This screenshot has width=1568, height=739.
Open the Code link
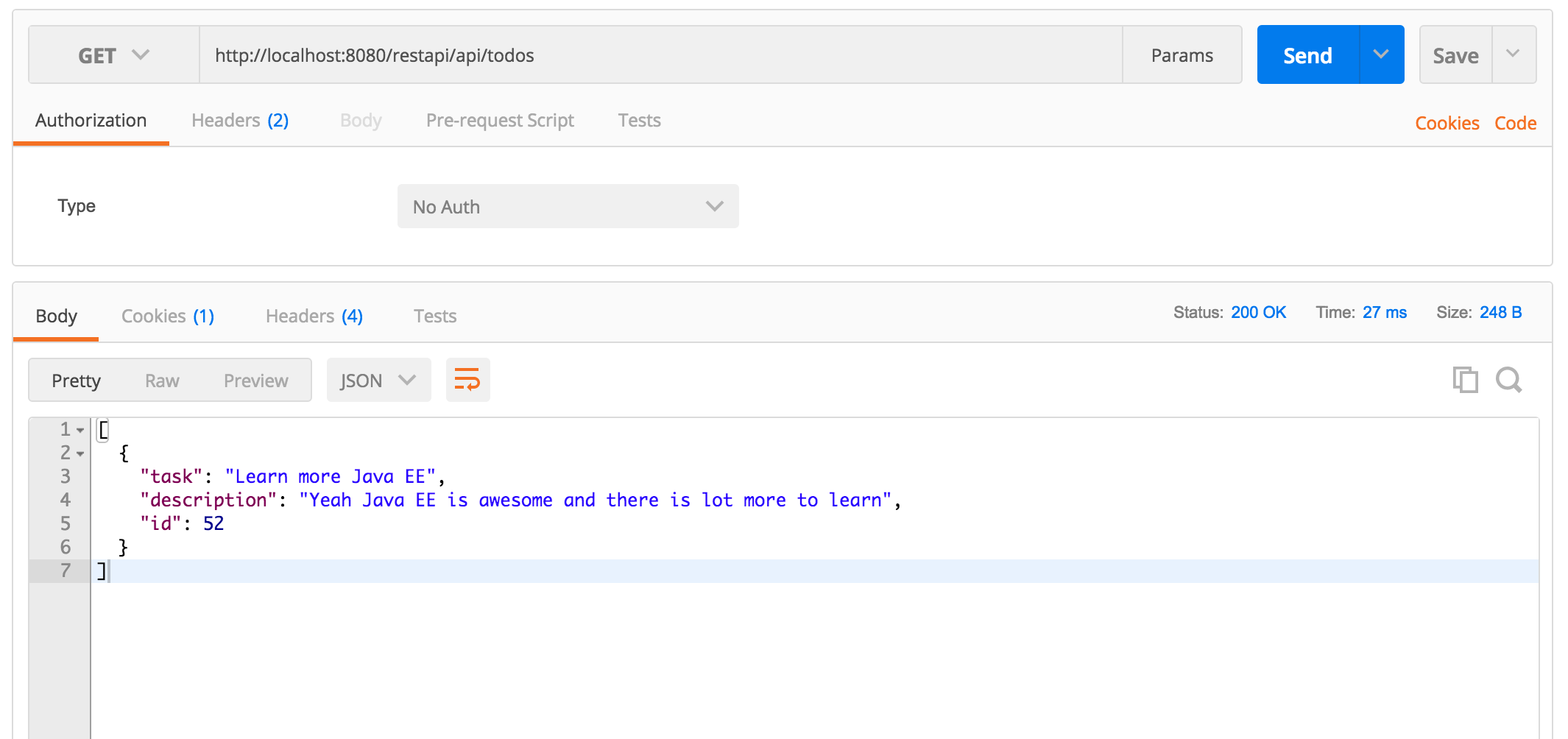[1515, 123]
